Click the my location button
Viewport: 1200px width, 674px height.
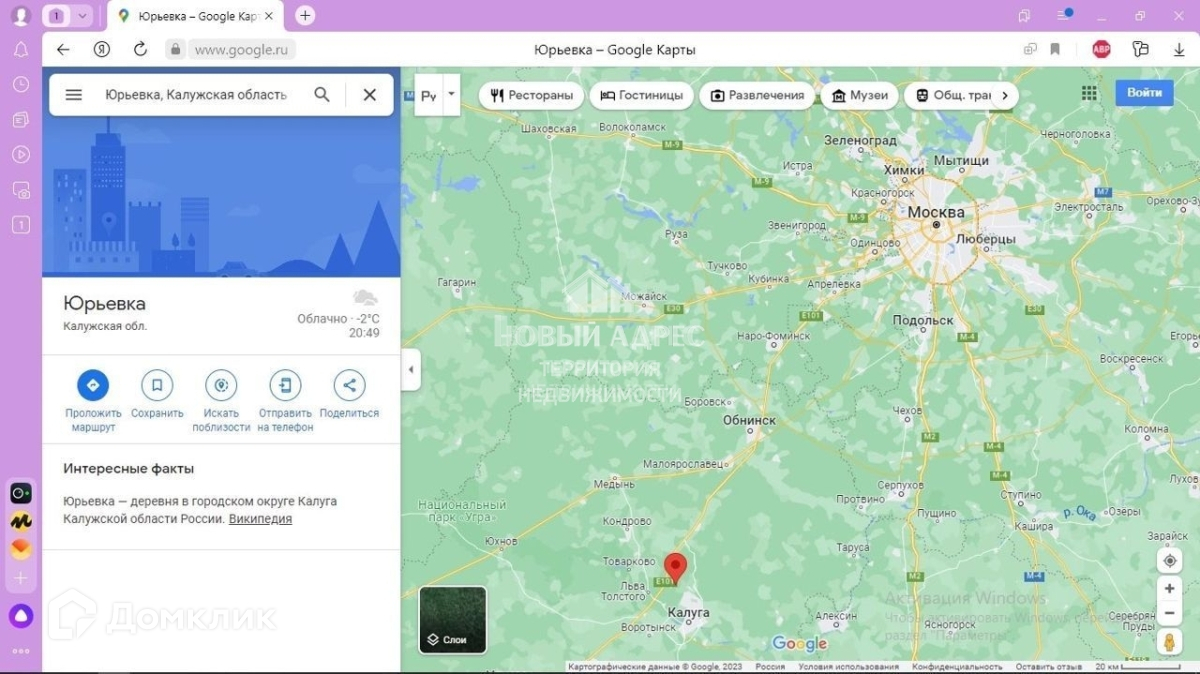(x=1169, y=561)
